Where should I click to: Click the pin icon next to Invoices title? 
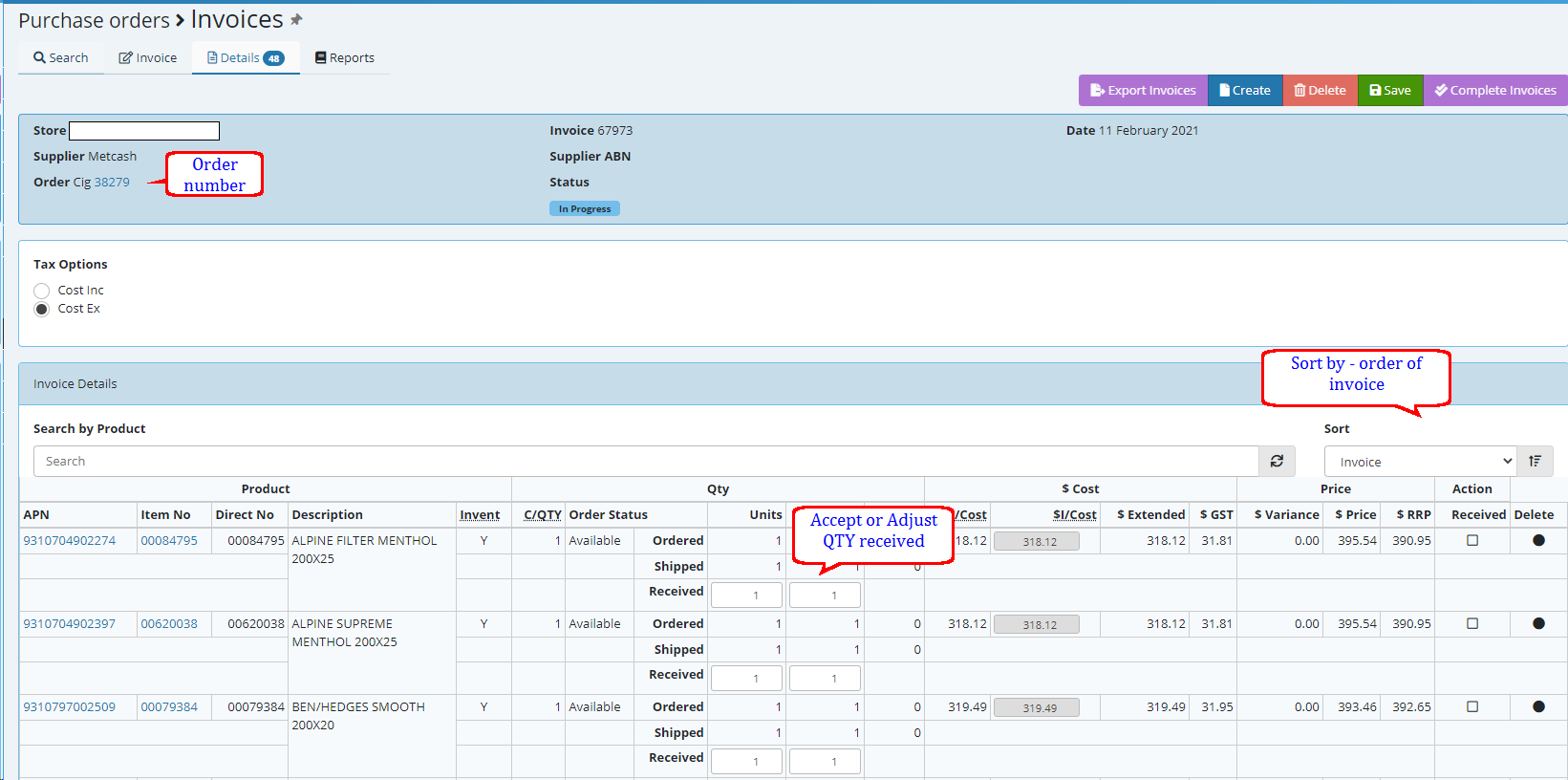tap(296, 20)
